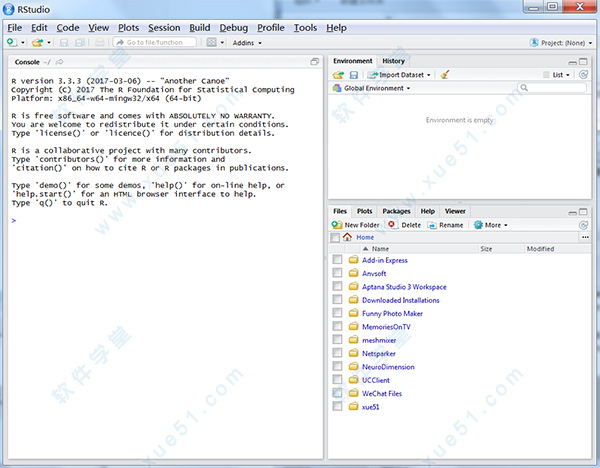
Task: Refresh the Files pane listing
Action: coord(583,225)
